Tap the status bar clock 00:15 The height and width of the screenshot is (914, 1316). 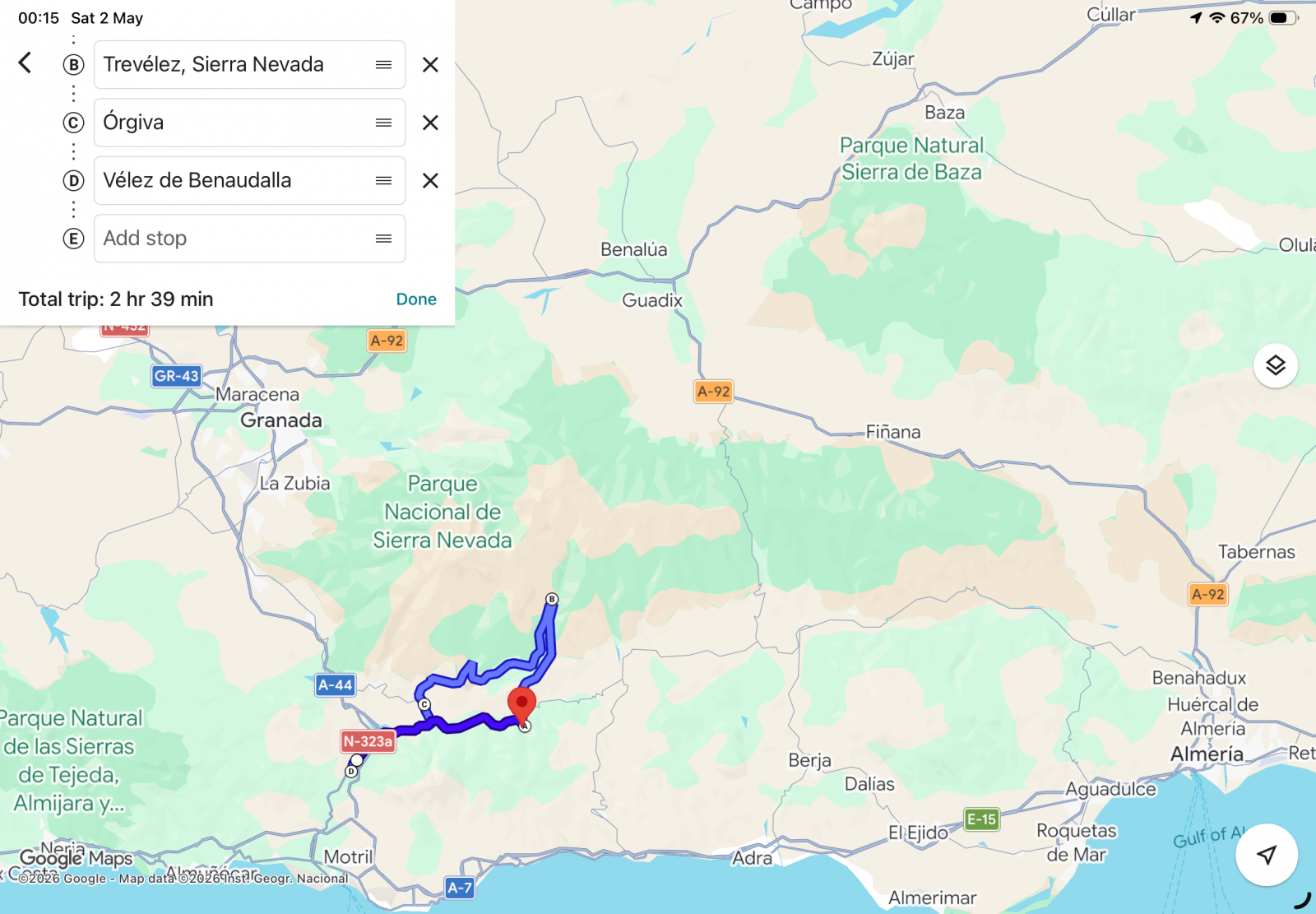point(39,18)
